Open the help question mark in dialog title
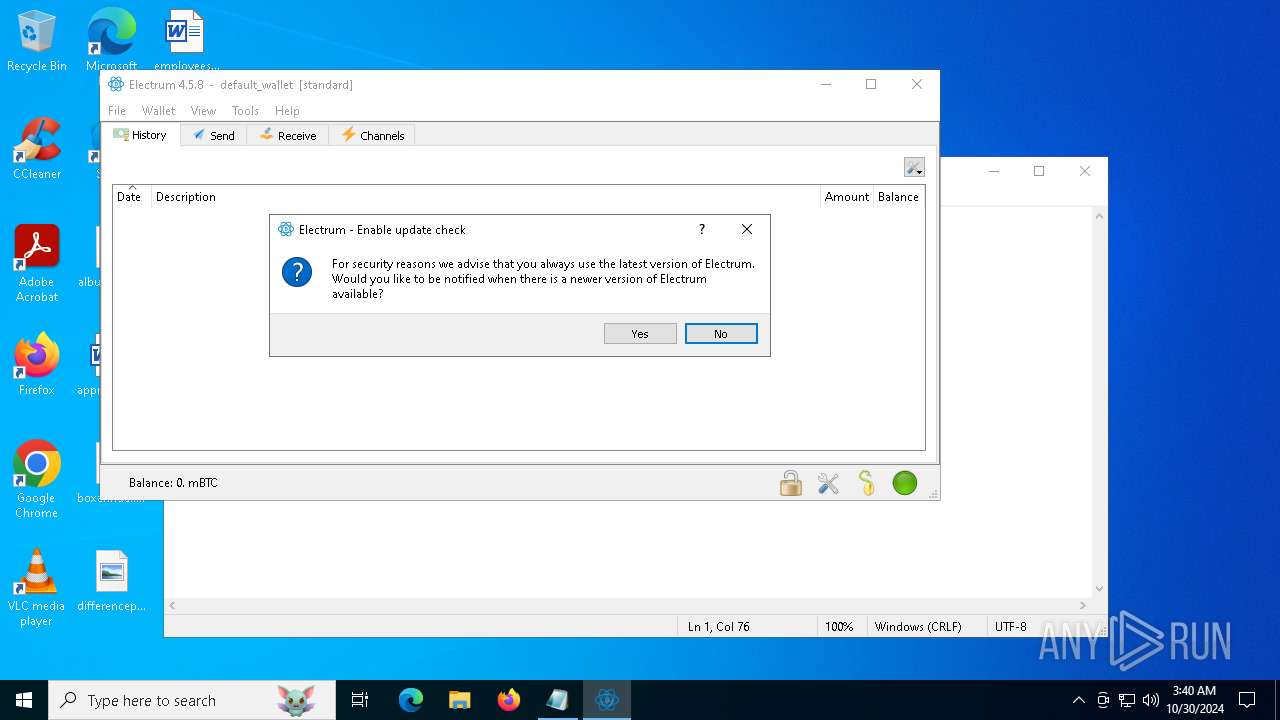 (702, 229)
